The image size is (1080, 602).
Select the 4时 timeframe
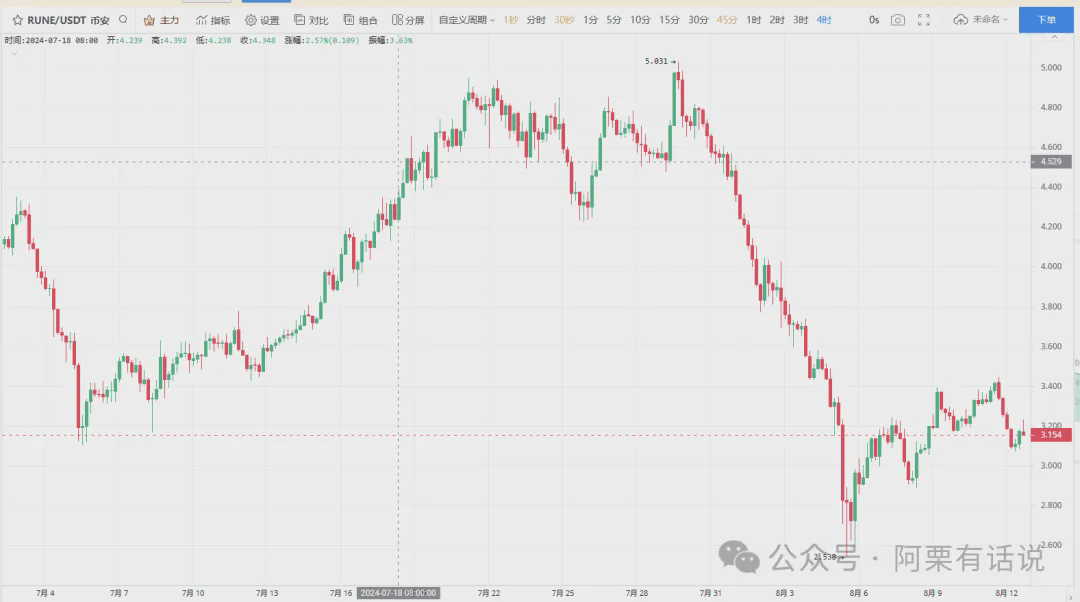[x=824, y=20]
